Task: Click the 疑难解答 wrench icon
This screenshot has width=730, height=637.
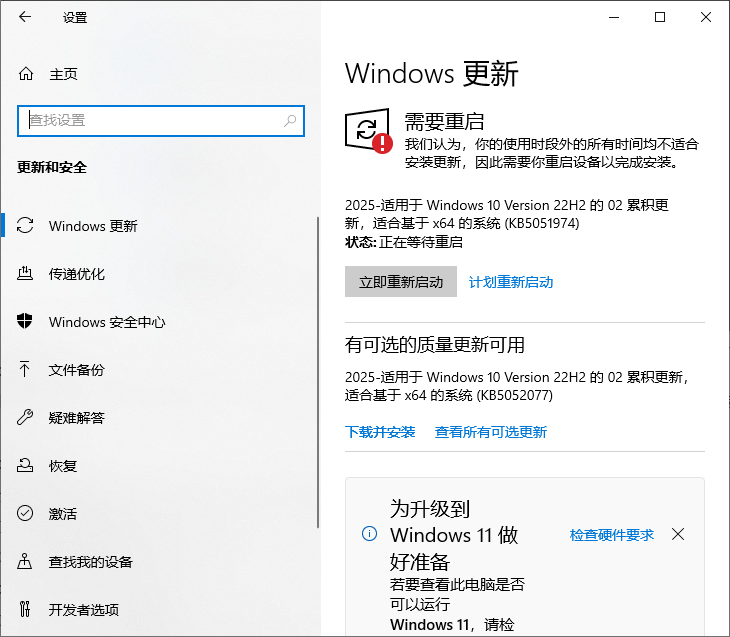Action: click(x=25, y=417)
